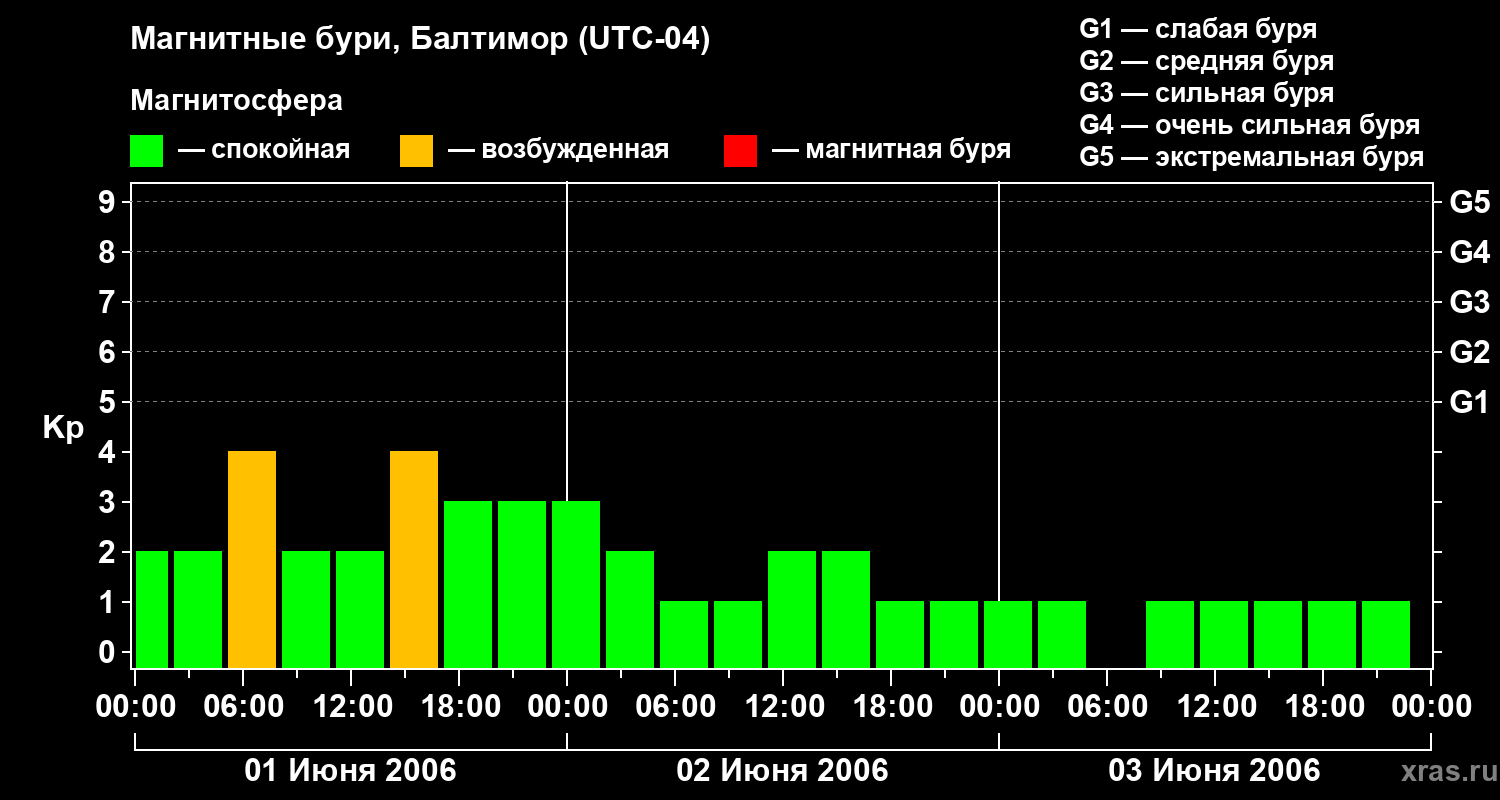Image resolution: width=1500 pixels, height=800 pixels.
Task: Click the 06:00 time label under 03 Июня
Action: [1107, 707]
